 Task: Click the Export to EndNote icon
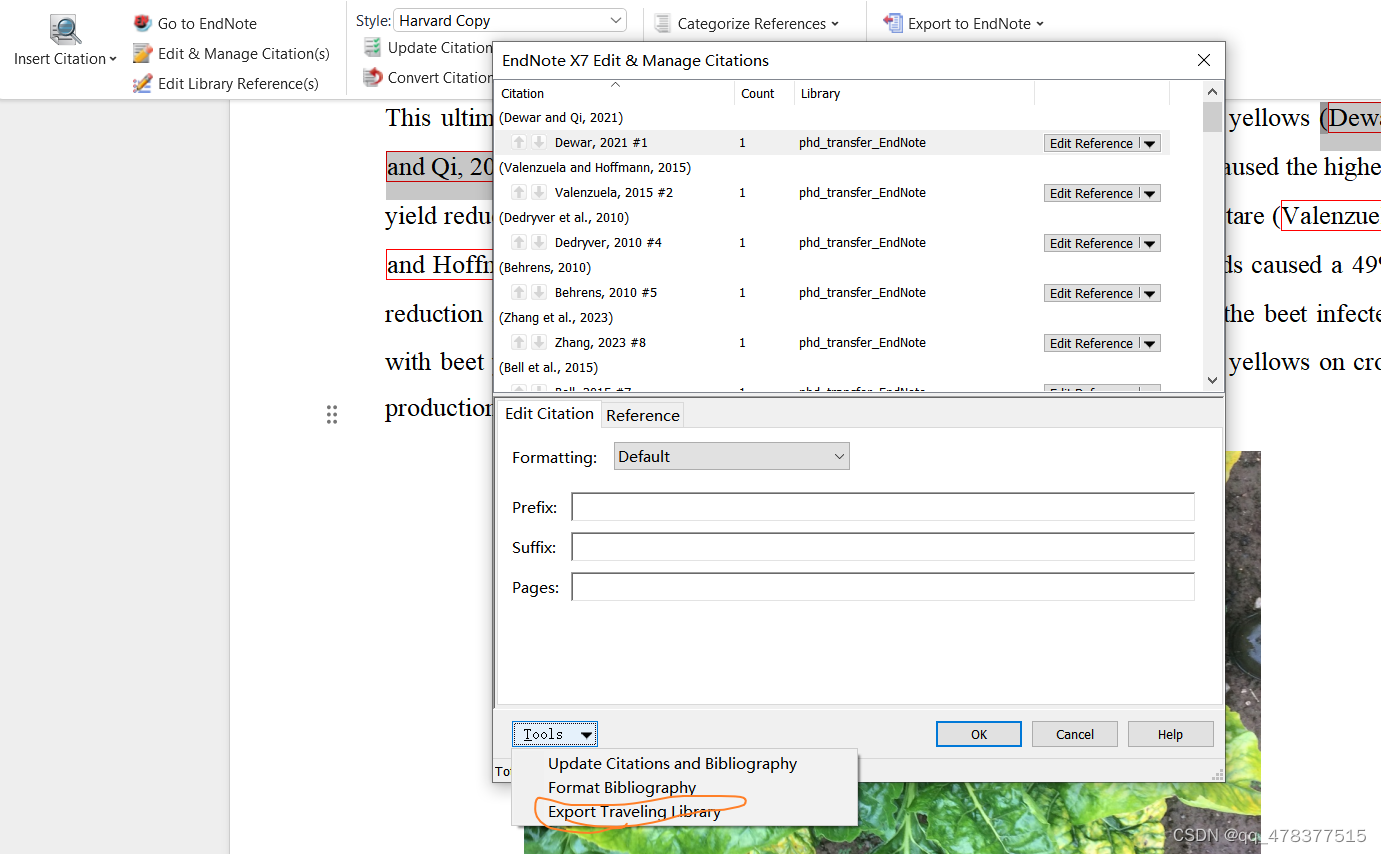pos(894,23)
